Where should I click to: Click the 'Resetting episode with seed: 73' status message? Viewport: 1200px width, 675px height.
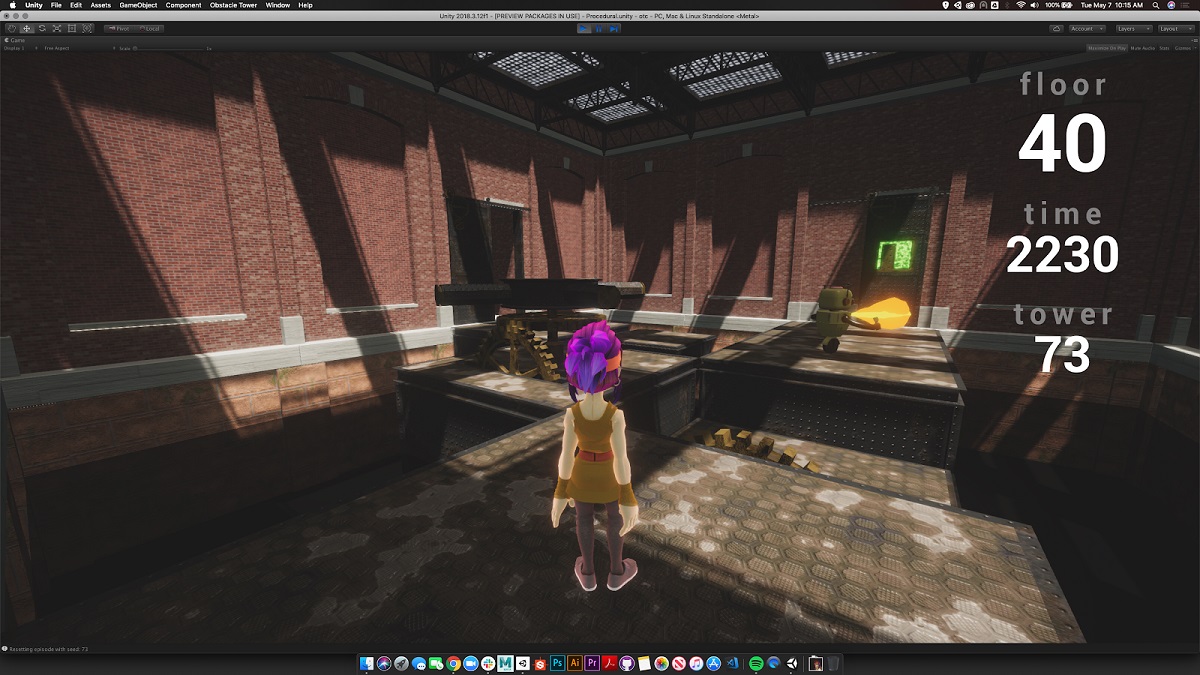click(49, 649)
